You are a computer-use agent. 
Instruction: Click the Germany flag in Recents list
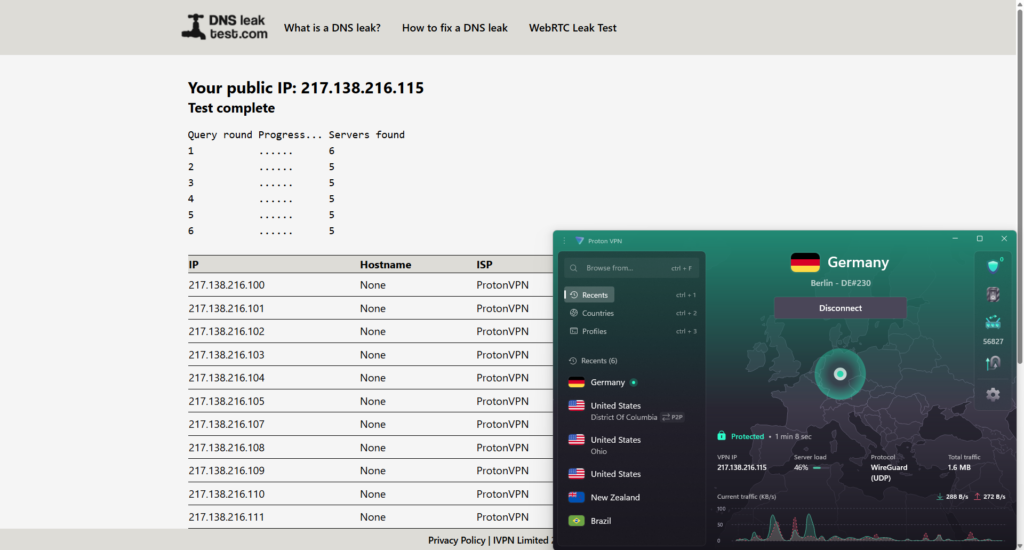point(576,382)
